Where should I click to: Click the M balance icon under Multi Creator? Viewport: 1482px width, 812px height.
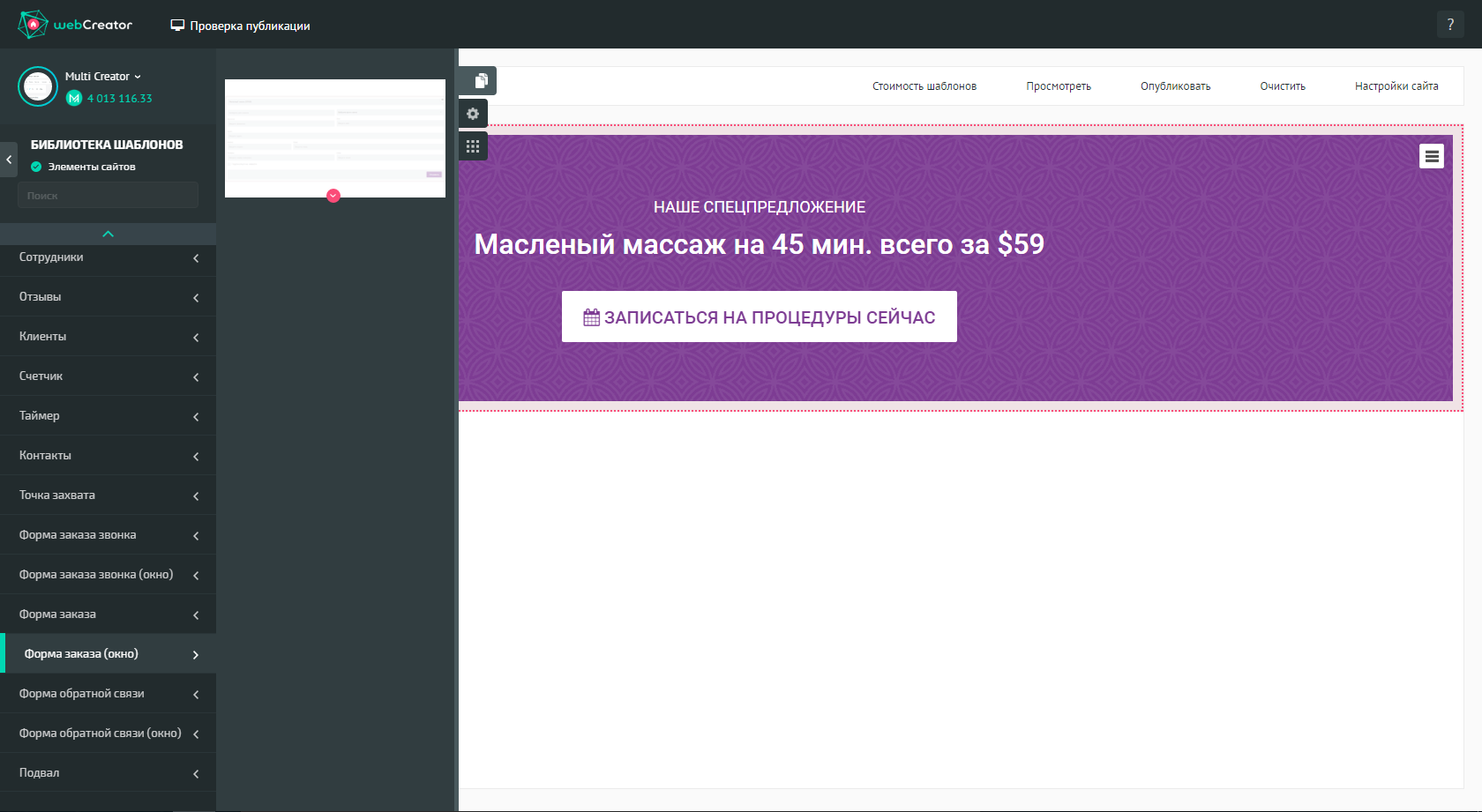pos(74,98)
